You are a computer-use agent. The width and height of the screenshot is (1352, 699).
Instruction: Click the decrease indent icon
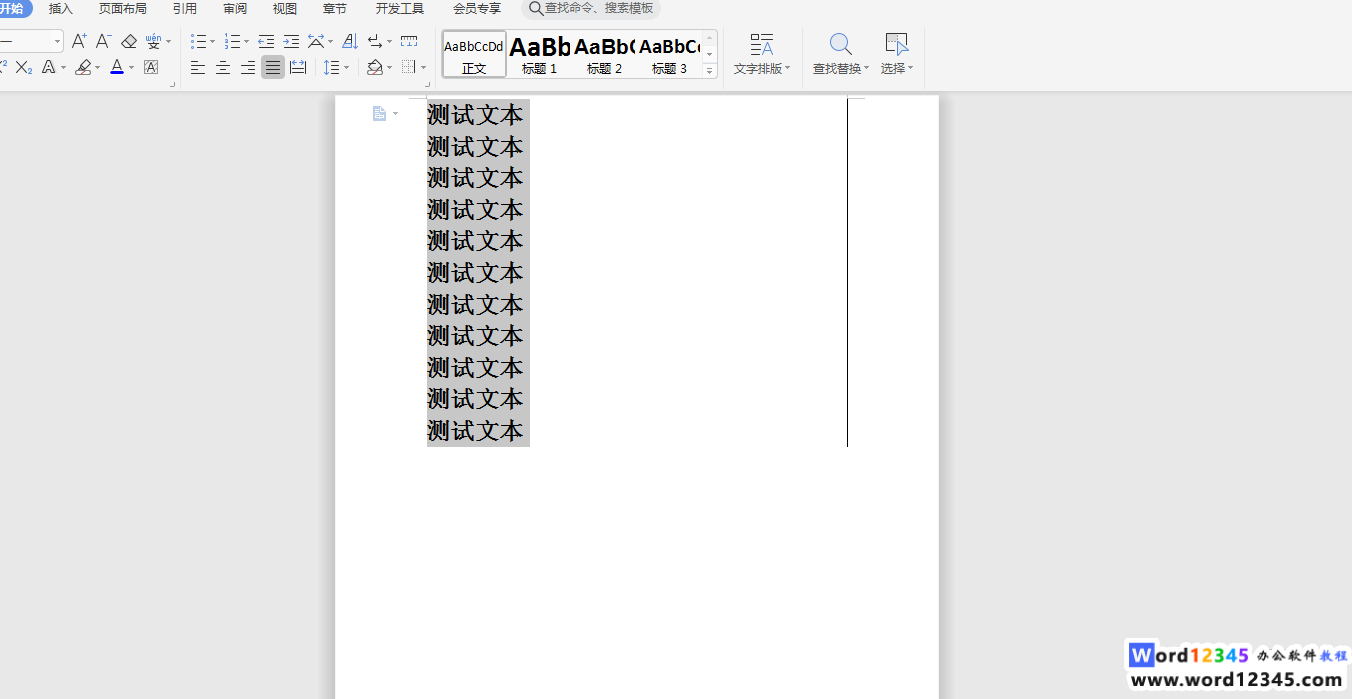266,41
